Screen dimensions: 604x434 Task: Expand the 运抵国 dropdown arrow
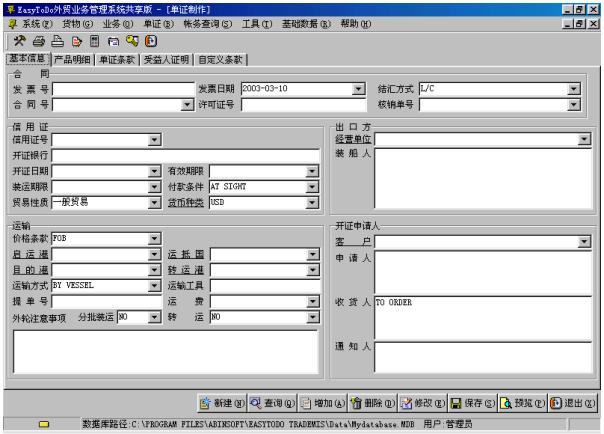coord(313,254)
